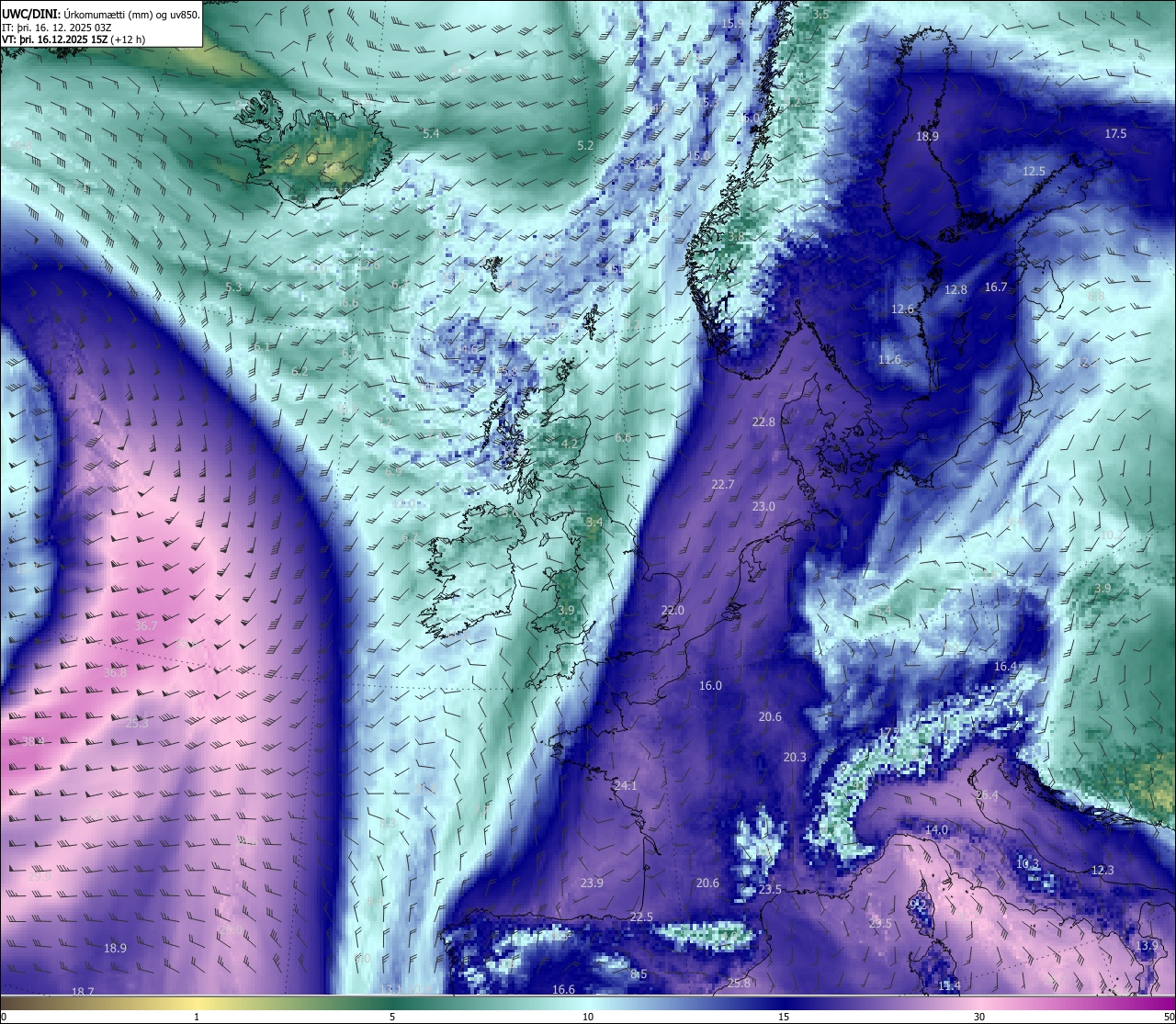The image size is (1176, 1024).
Task: Click the value "3.5" at the map's top edge
Action: (x=820, y=14)
